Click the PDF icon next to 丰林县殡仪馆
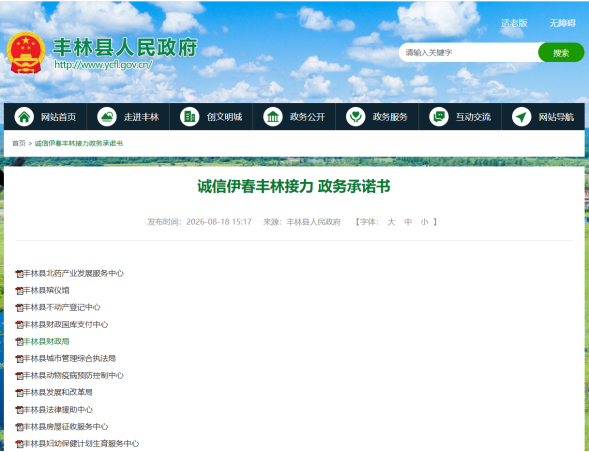The image size is (589, 452). pos(20,290)
